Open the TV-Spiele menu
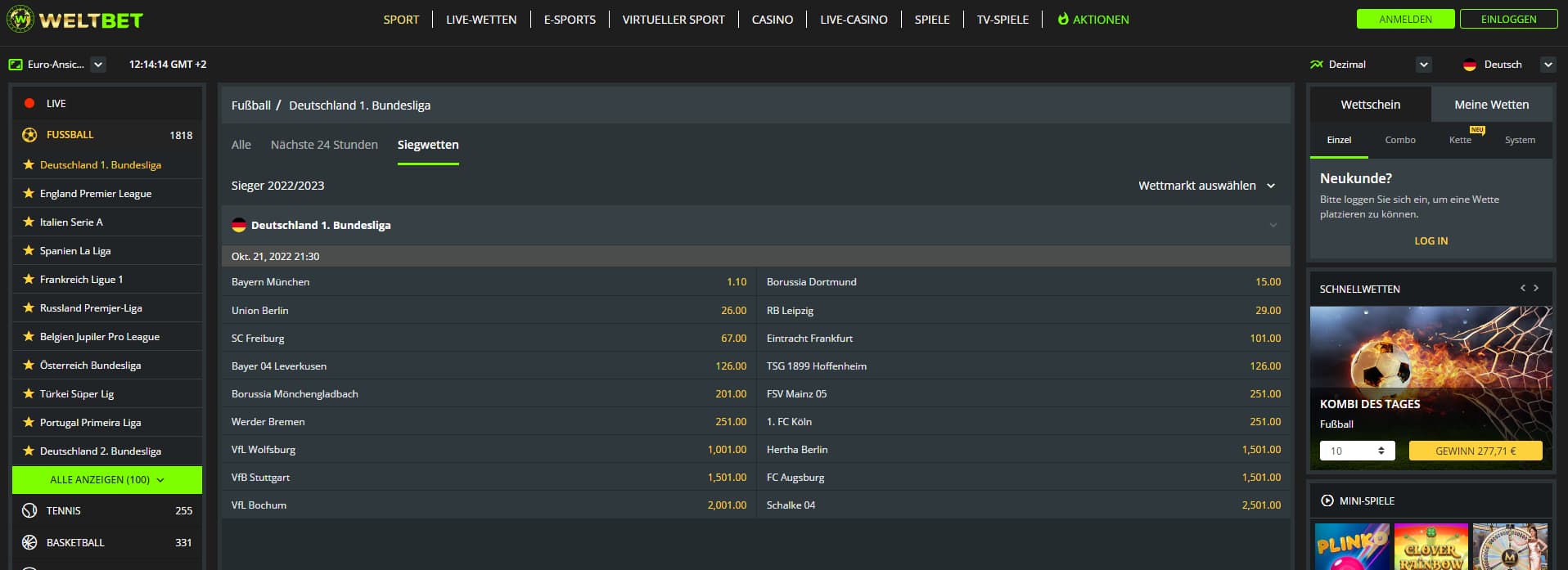The width and height of the screenshot is (1568, 570). pos(1003,20)
